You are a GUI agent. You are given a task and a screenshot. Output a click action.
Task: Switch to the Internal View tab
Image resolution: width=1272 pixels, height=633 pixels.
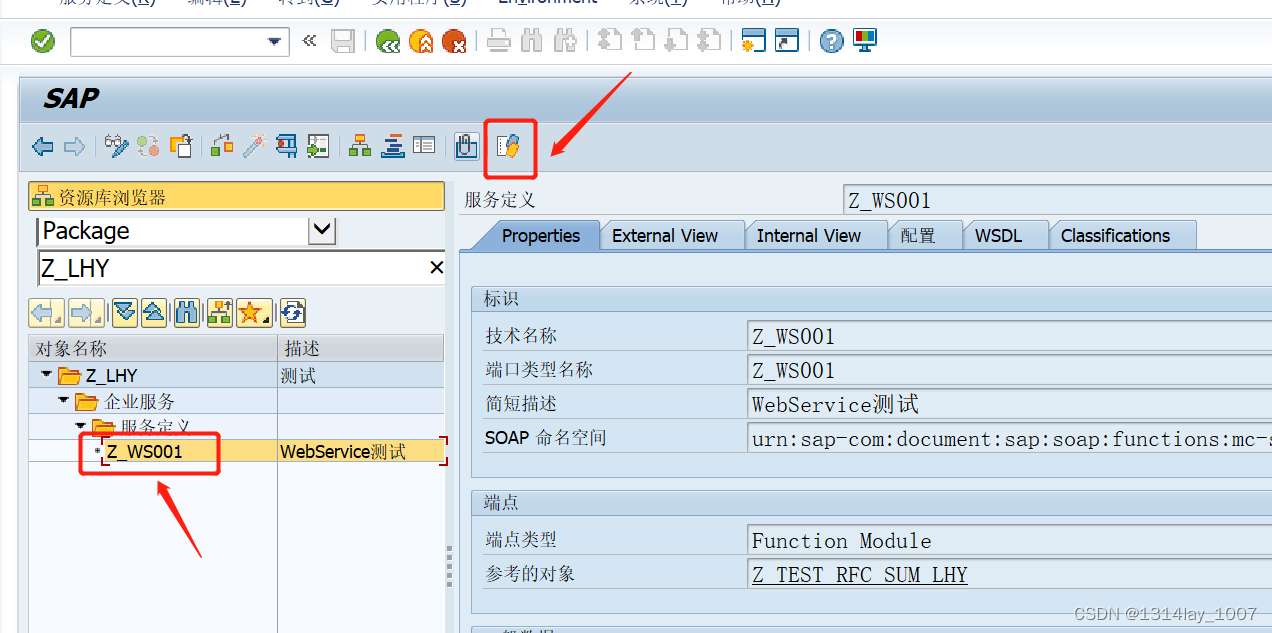[809, 235]
